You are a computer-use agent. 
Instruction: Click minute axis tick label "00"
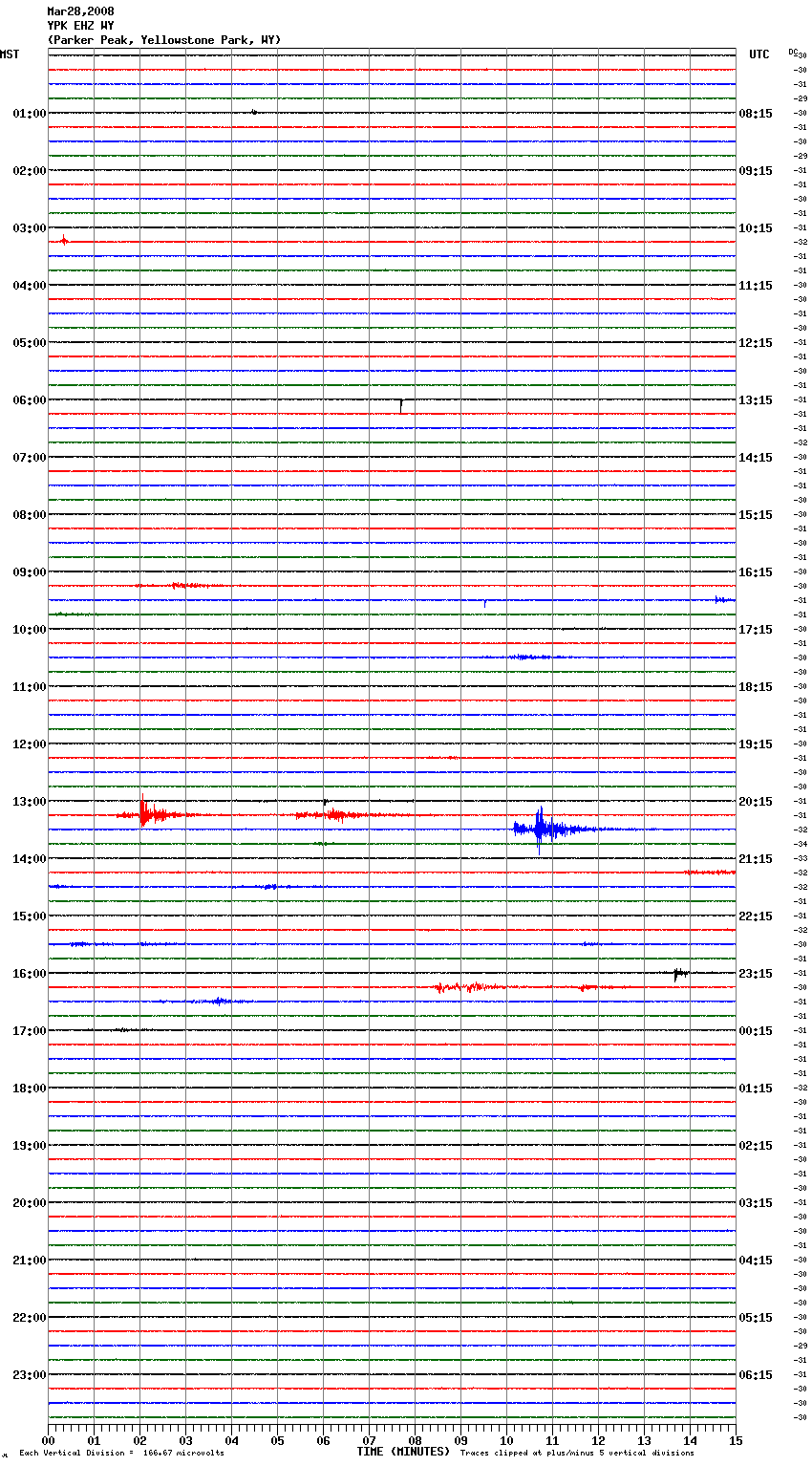[x=48, y=1440]
